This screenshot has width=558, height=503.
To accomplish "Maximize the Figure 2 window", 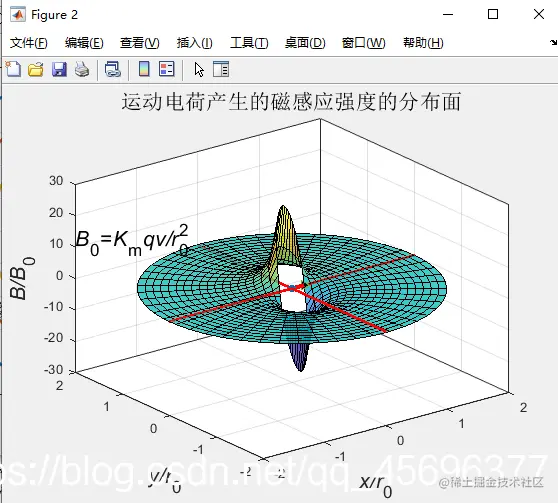I will coord(493,14).
